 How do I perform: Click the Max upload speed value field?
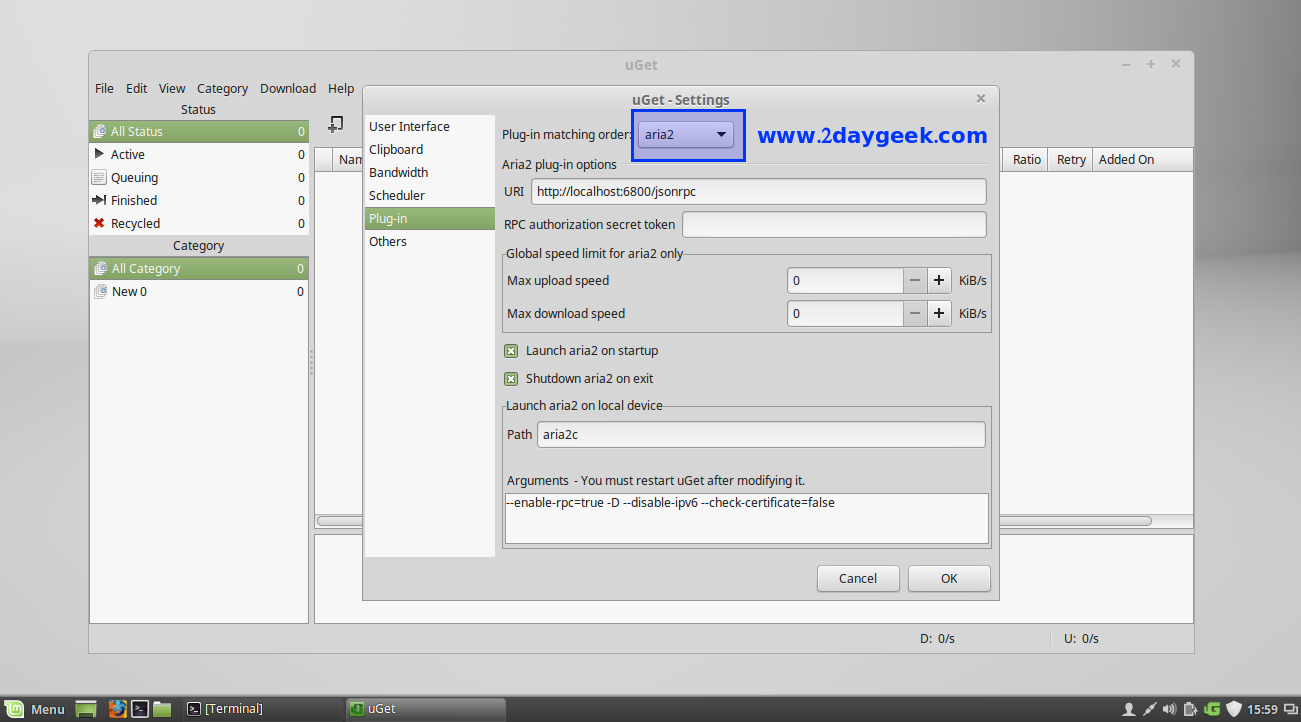coord(845,281)
